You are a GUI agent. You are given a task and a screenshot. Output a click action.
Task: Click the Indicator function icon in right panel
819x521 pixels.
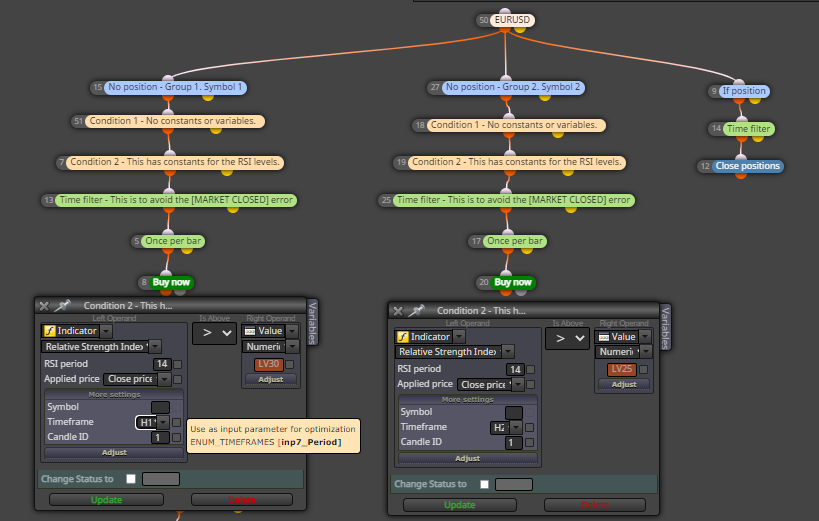tap(403, 337)
